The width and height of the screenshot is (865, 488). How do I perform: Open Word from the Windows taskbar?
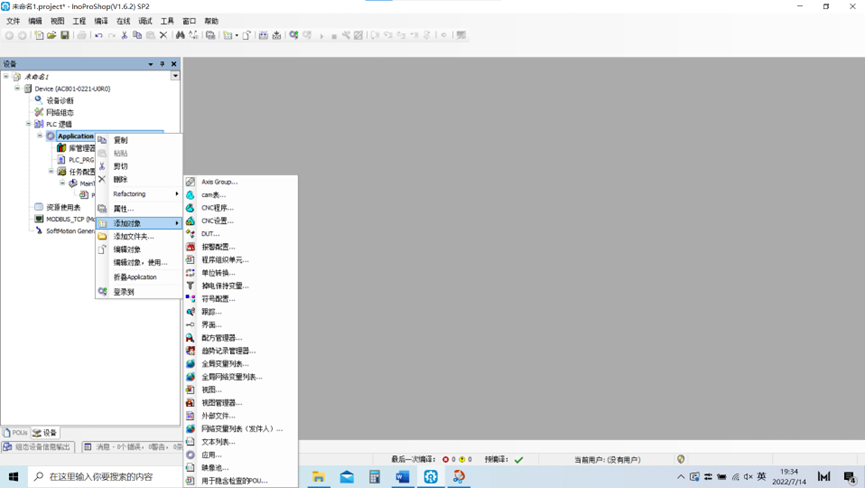403,476
